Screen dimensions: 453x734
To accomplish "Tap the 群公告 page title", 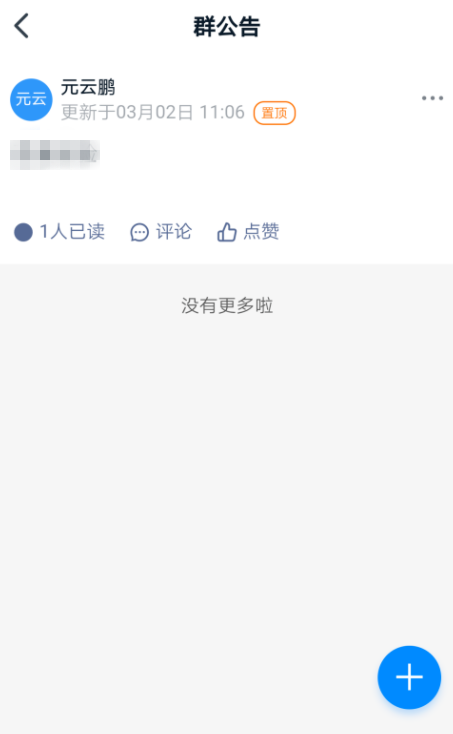I will [x=226, y=27].
